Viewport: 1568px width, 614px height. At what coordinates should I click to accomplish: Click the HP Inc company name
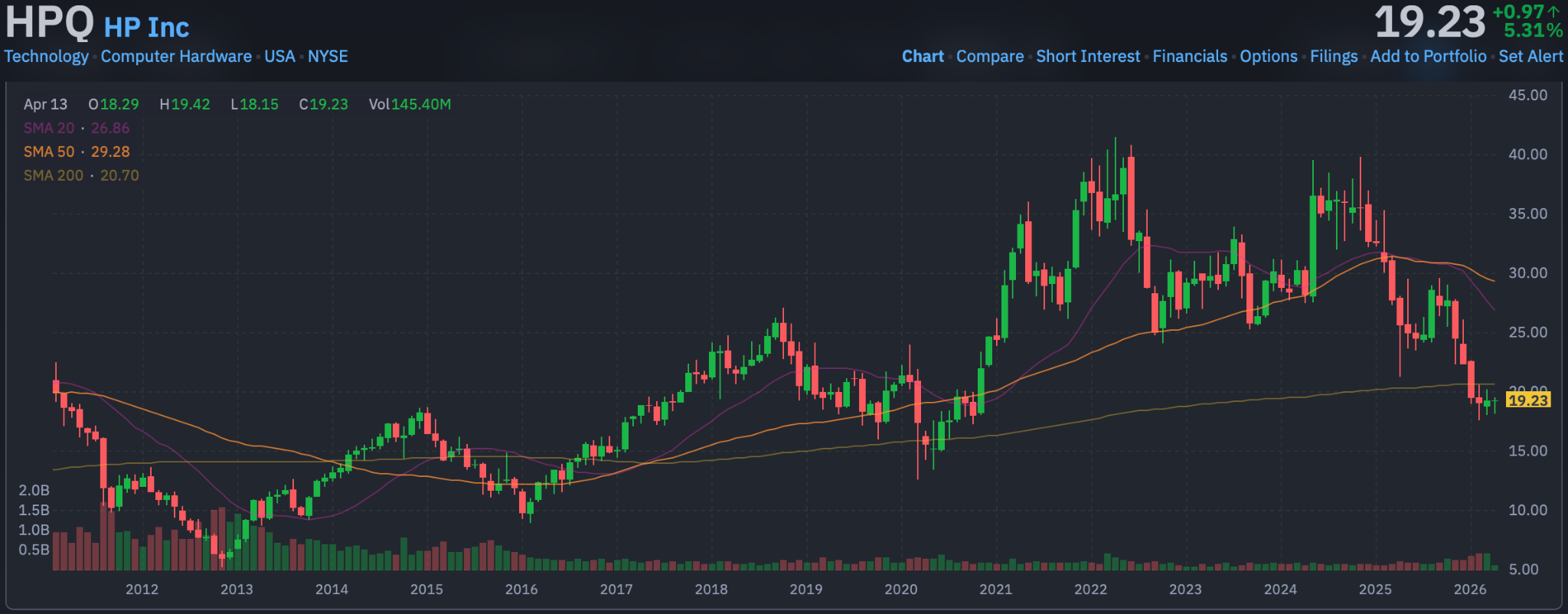point(146,28)
